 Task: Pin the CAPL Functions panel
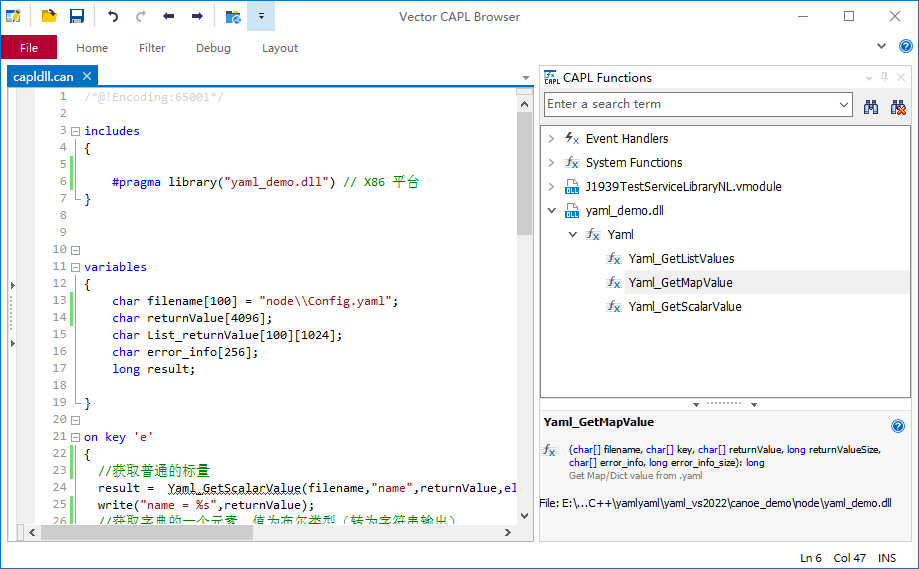tap(884, 77)
